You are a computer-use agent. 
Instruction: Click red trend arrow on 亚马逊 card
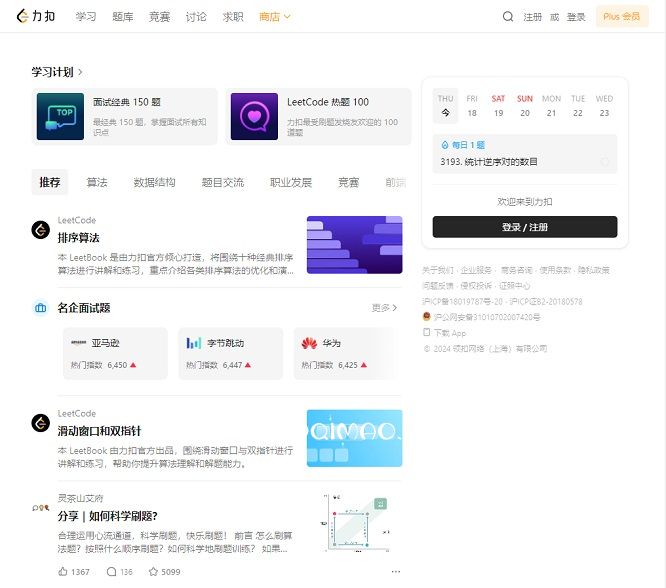click(x=133, y=365)
